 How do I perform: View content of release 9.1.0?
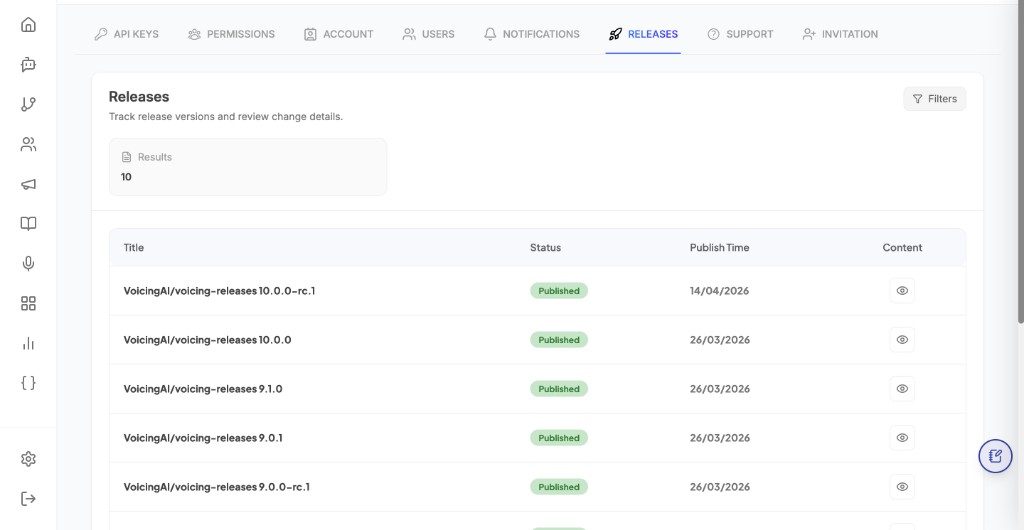pos(902,388)
